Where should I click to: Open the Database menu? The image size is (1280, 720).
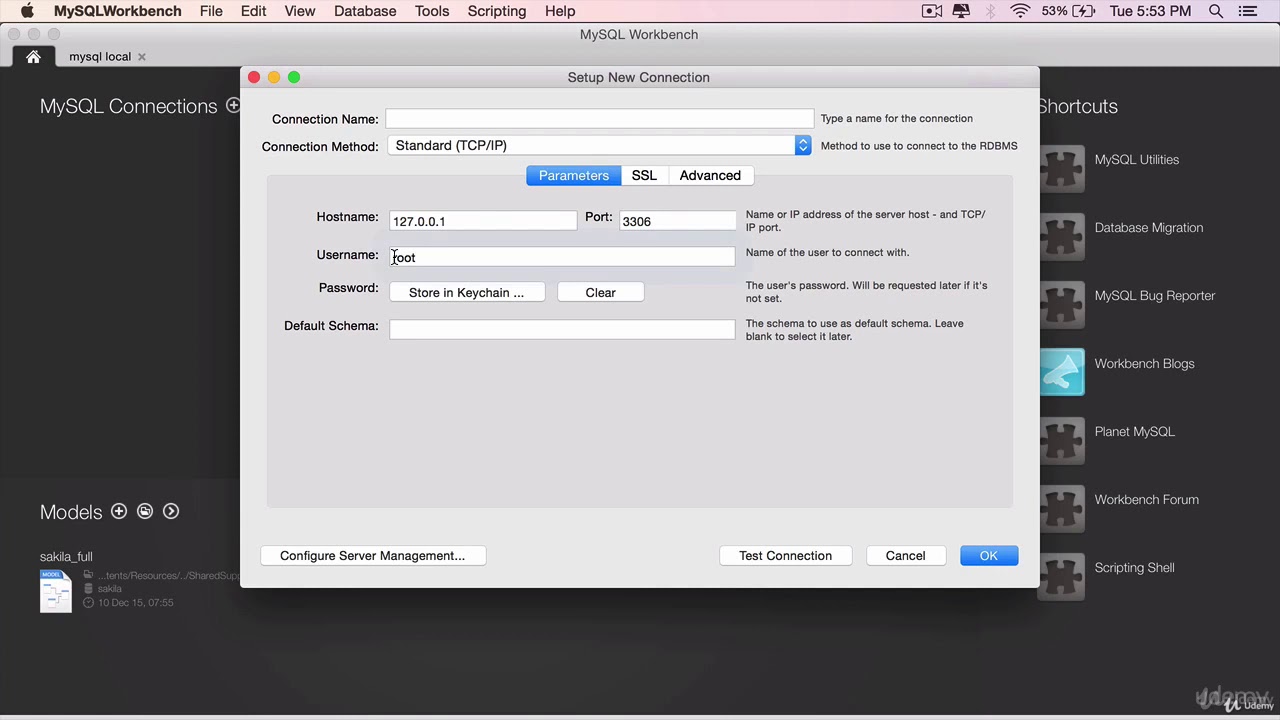click(x=365, y=11)
